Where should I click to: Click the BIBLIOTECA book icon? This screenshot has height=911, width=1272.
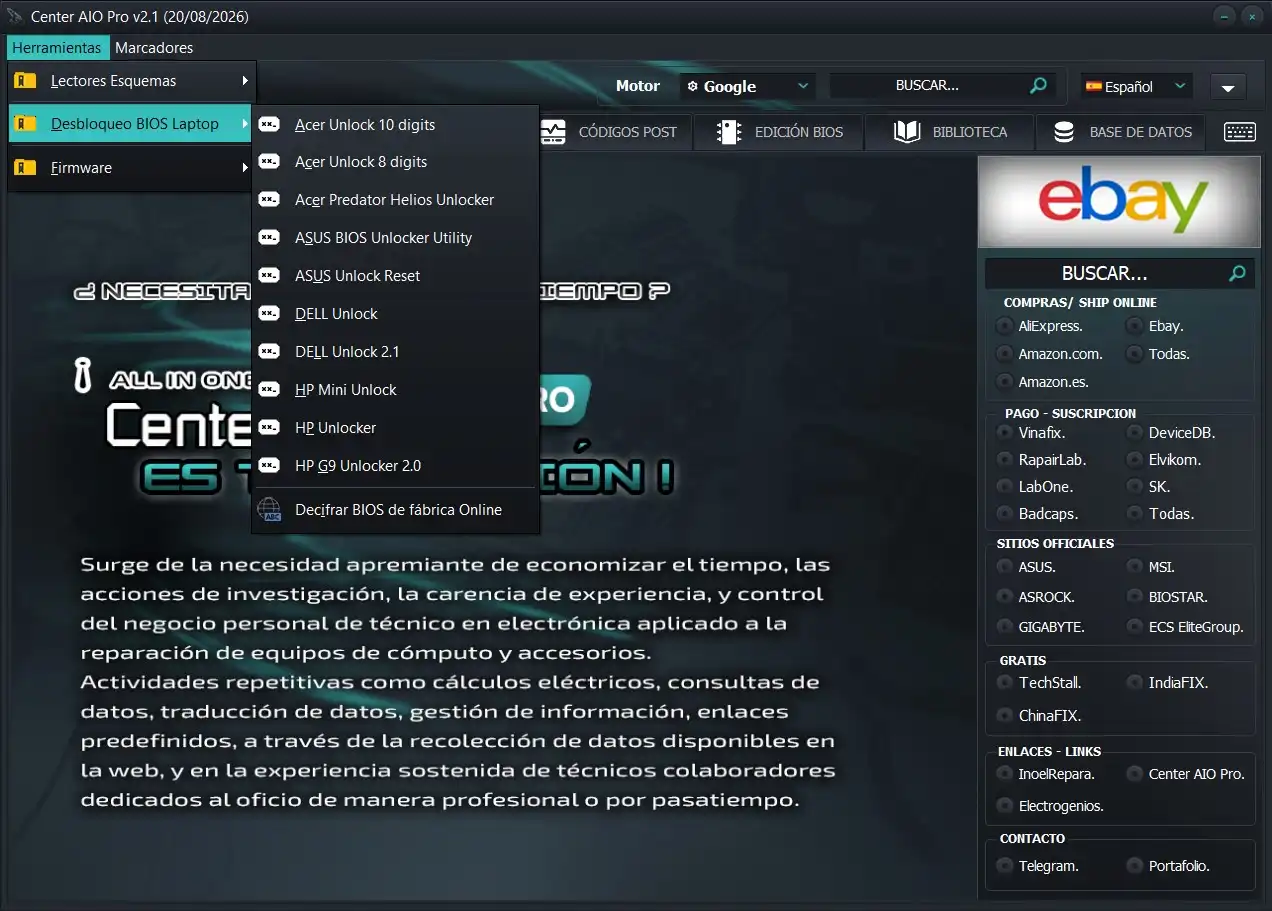(x=907, y=132)
